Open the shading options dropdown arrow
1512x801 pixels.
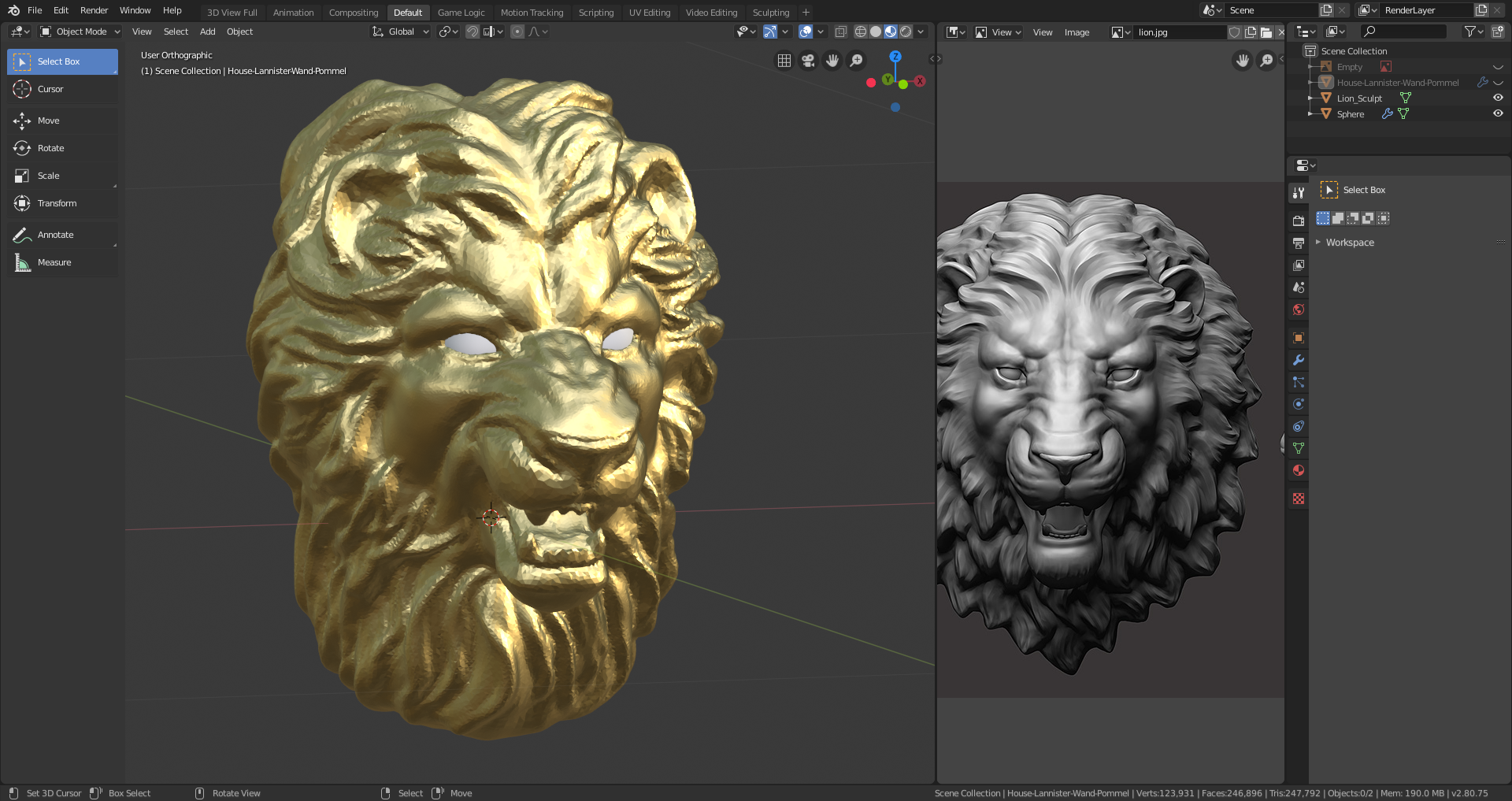coord(921,32)
